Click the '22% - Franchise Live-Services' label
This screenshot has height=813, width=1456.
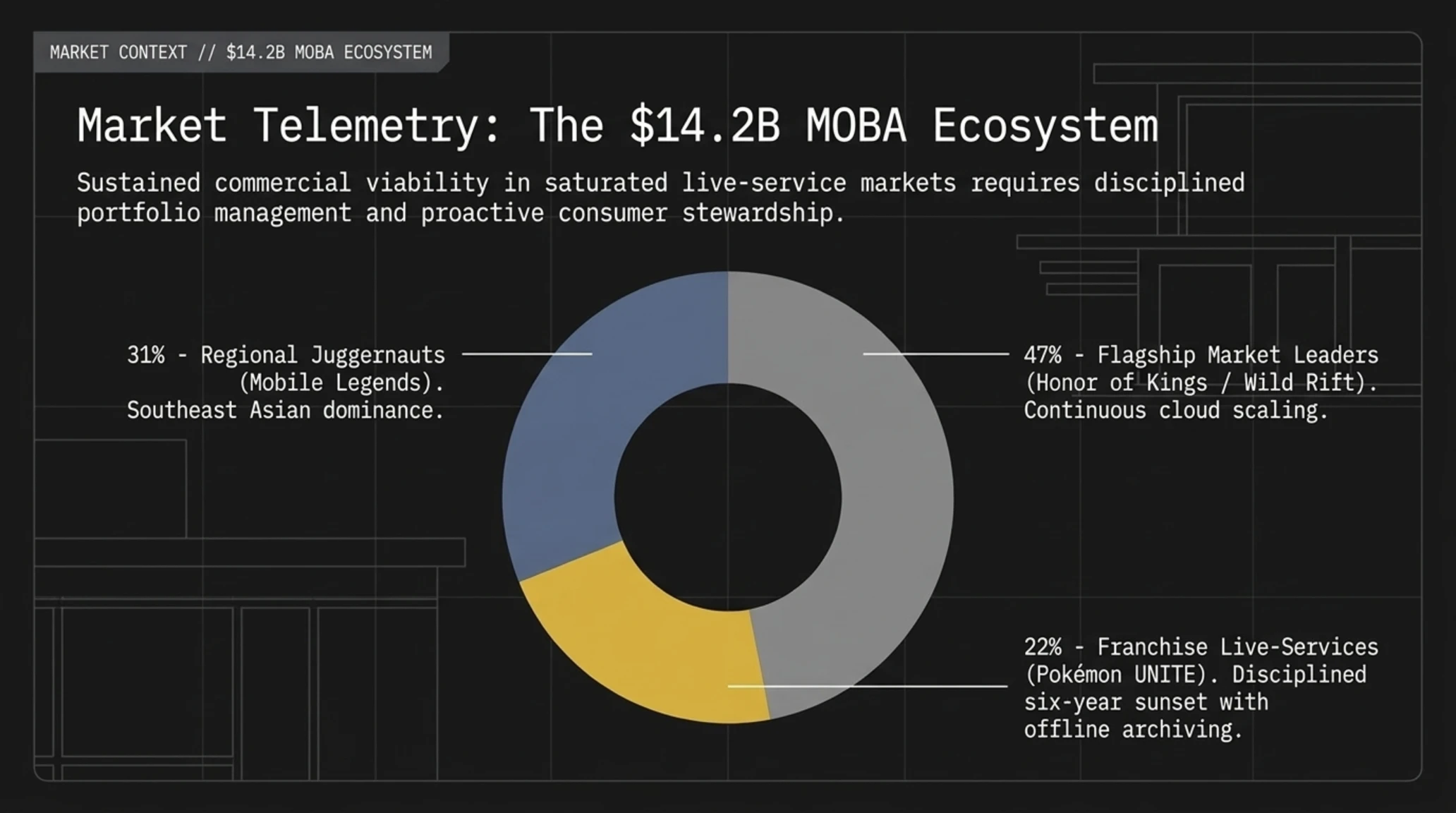coord(1201,646)
